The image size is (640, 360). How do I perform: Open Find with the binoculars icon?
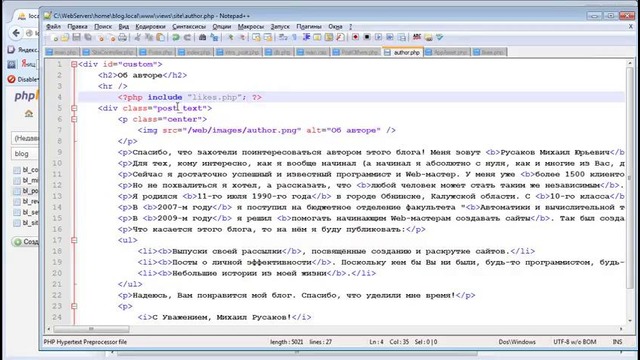click(202, 38)
